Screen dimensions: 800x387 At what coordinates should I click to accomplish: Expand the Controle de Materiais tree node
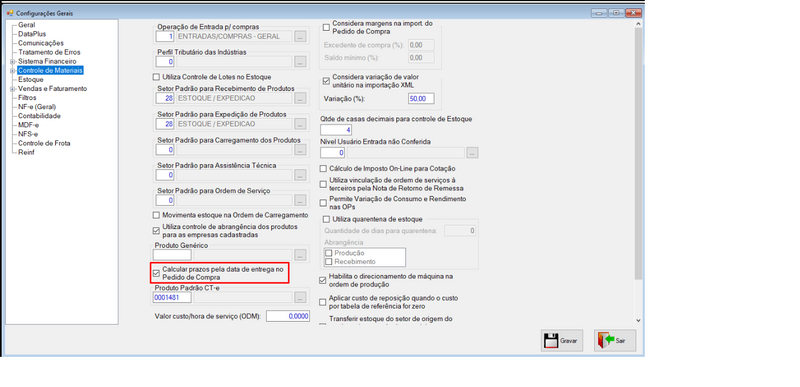[13, 70]
